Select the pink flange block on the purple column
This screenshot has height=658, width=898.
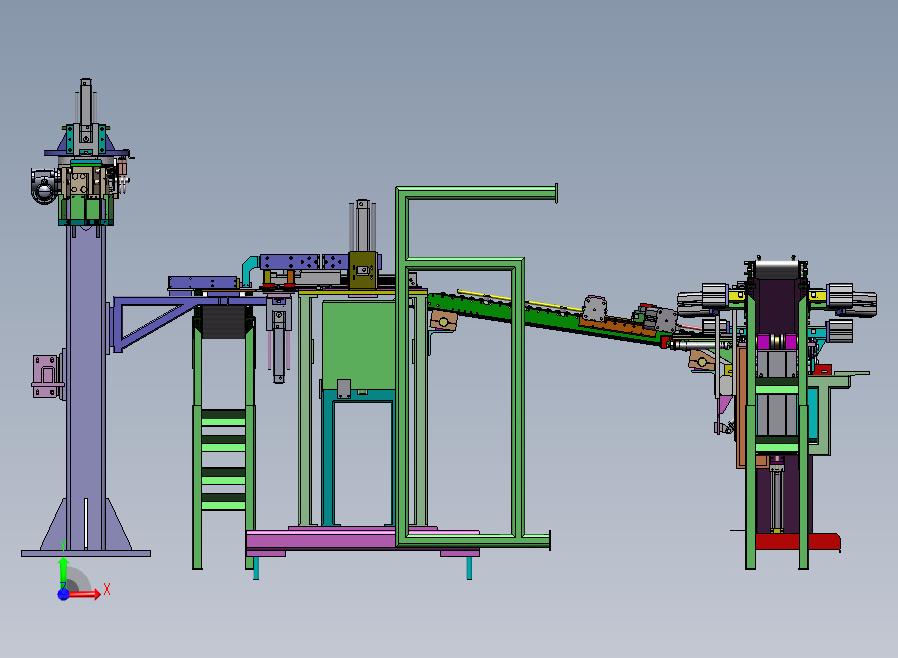pos(47,376)
